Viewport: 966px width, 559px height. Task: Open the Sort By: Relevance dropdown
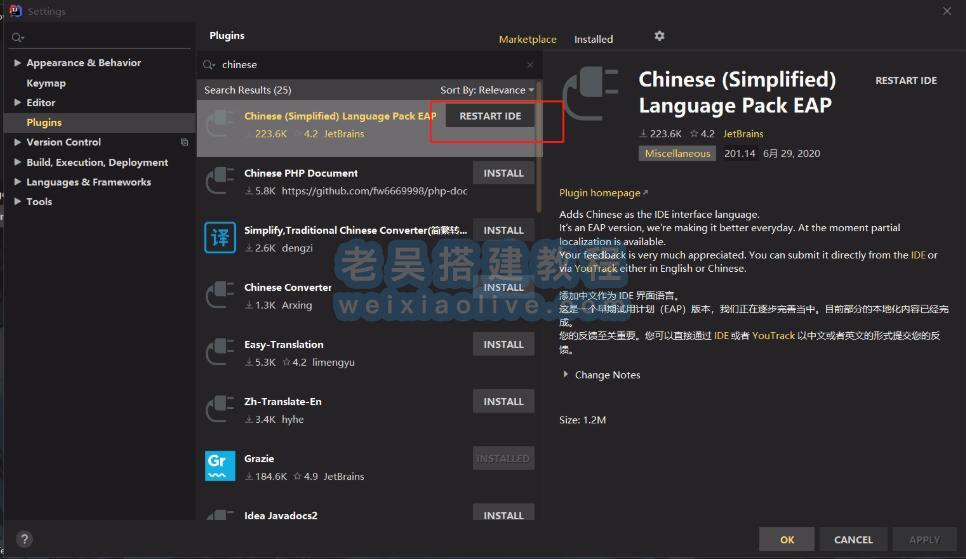tap(487, 90)
